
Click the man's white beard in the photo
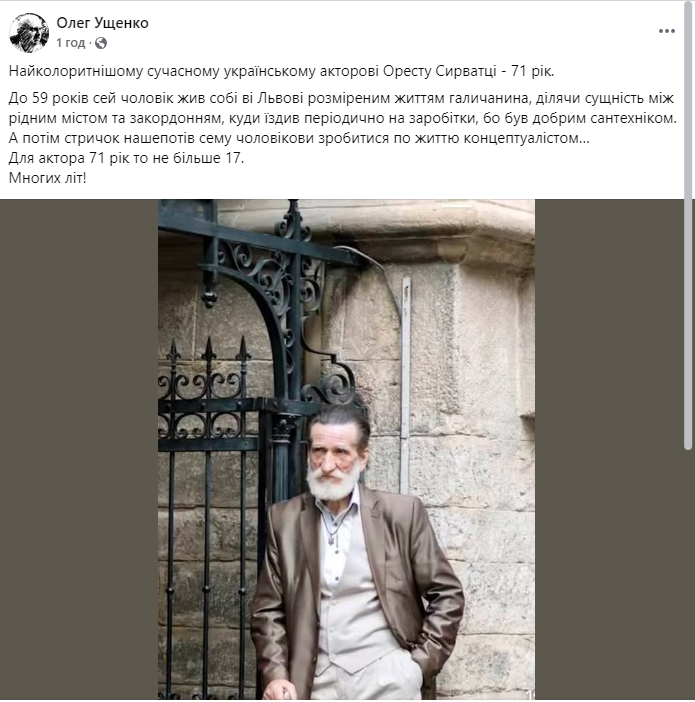333,483
